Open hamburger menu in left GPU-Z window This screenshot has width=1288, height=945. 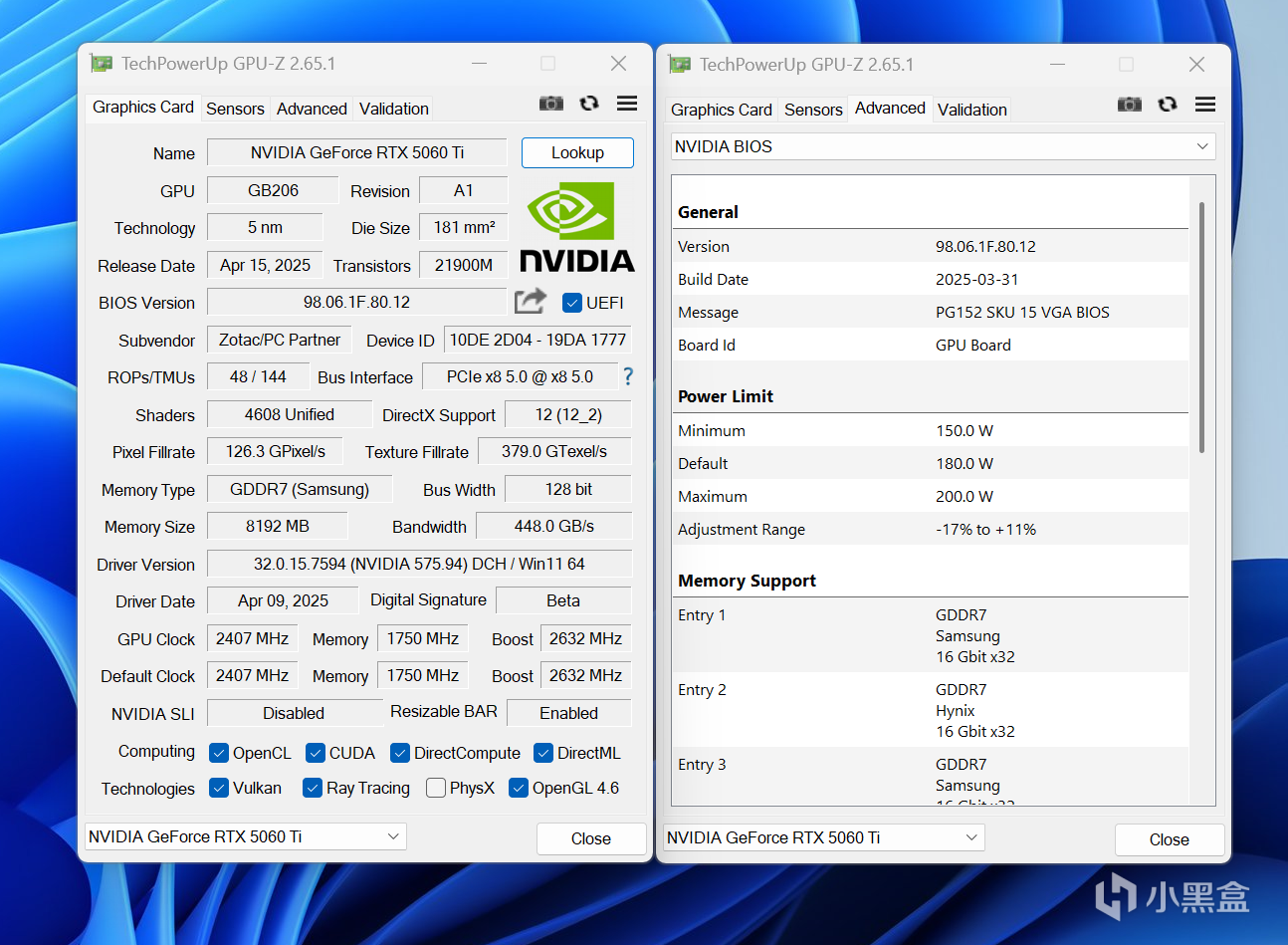(x=627, y=104)
